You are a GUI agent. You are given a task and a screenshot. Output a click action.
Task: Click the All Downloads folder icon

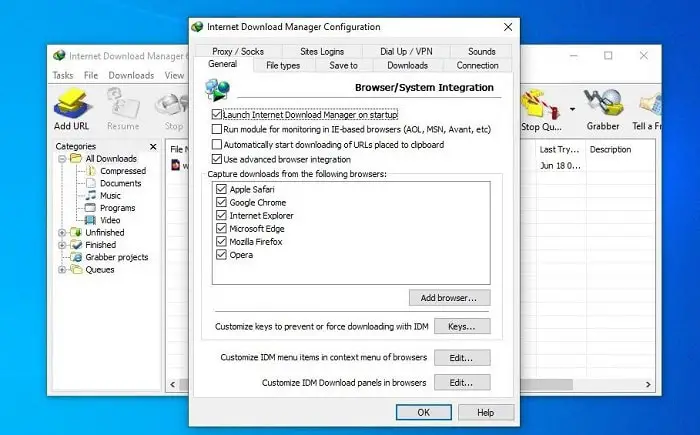point(76,158)
